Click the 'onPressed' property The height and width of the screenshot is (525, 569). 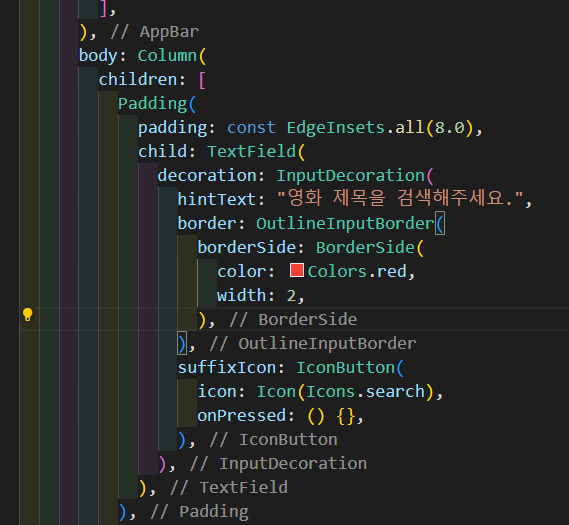pyautogui.click(x=242, y=416)
